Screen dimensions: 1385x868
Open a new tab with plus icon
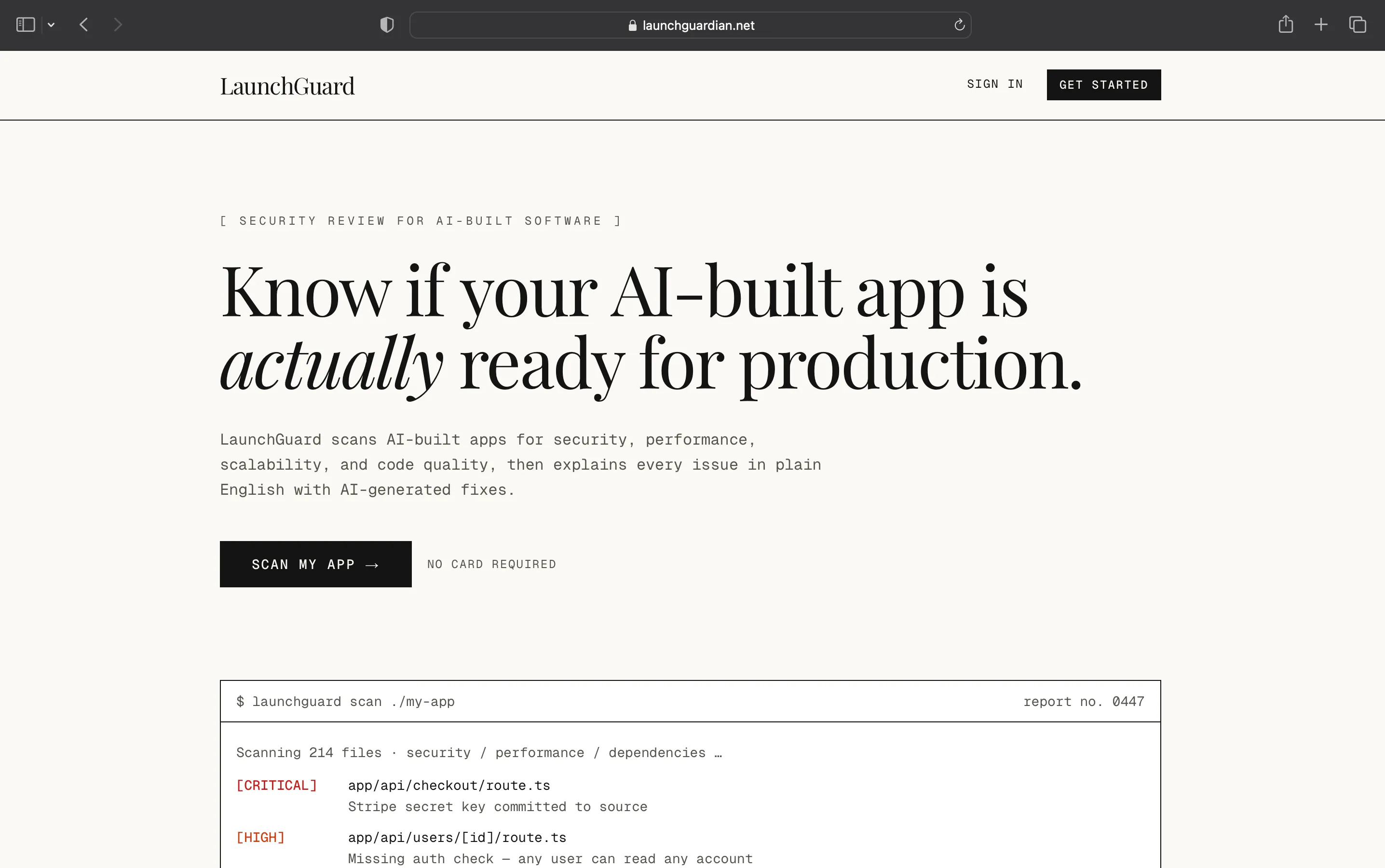[1321, 25]
